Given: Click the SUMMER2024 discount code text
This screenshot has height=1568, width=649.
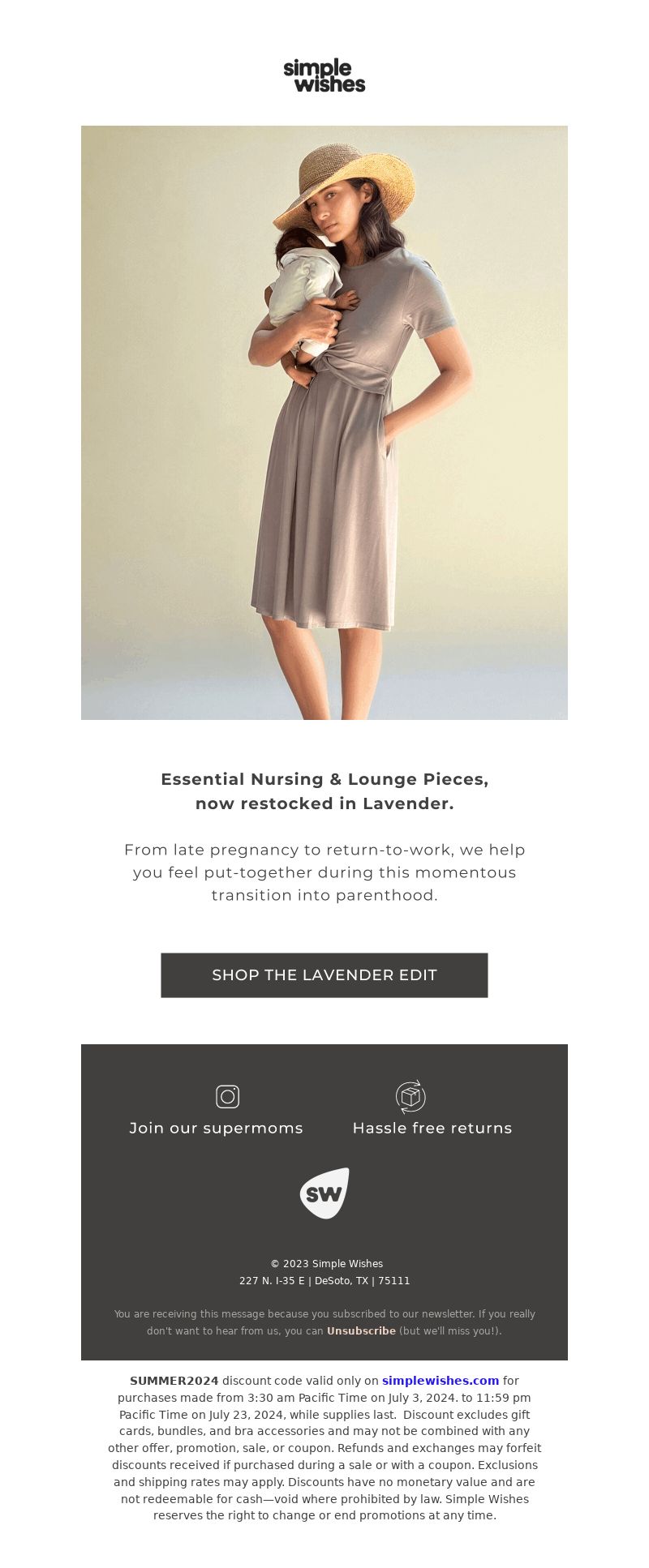Looking at the screenshot, I should [174, 1380].
